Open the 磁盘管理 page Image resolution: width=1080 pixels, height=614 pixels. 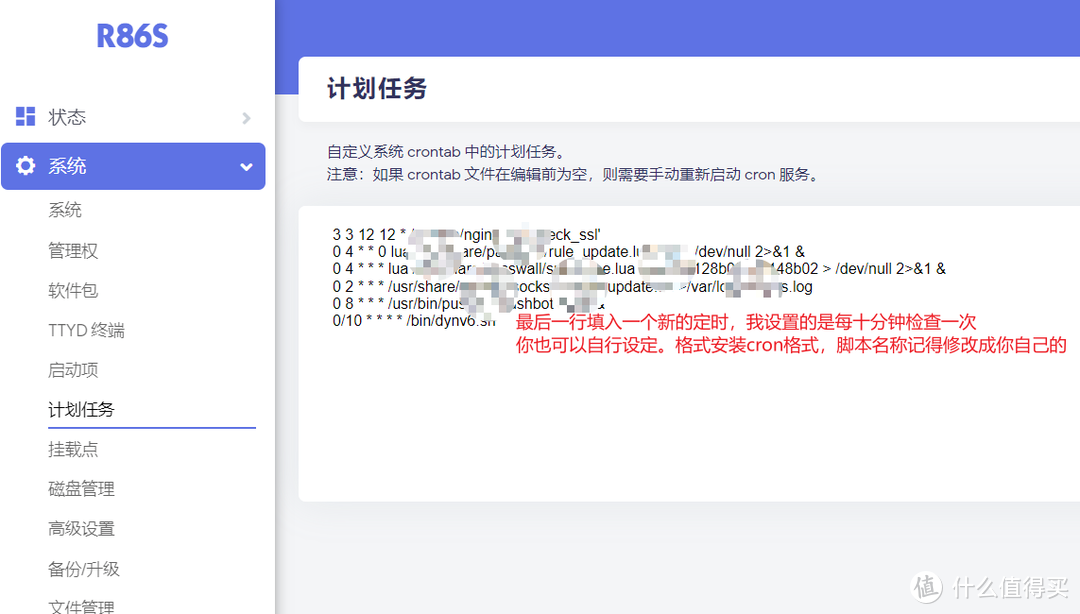click(x=80, y=488)
